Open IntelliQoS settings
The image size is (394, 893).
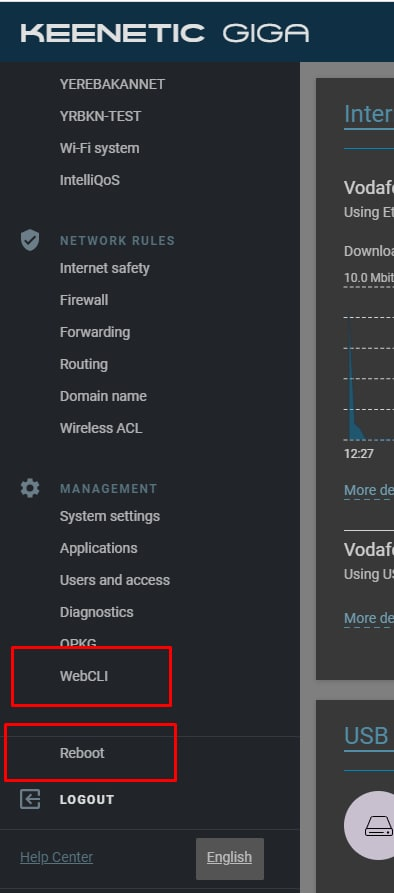tap(89, 180)
